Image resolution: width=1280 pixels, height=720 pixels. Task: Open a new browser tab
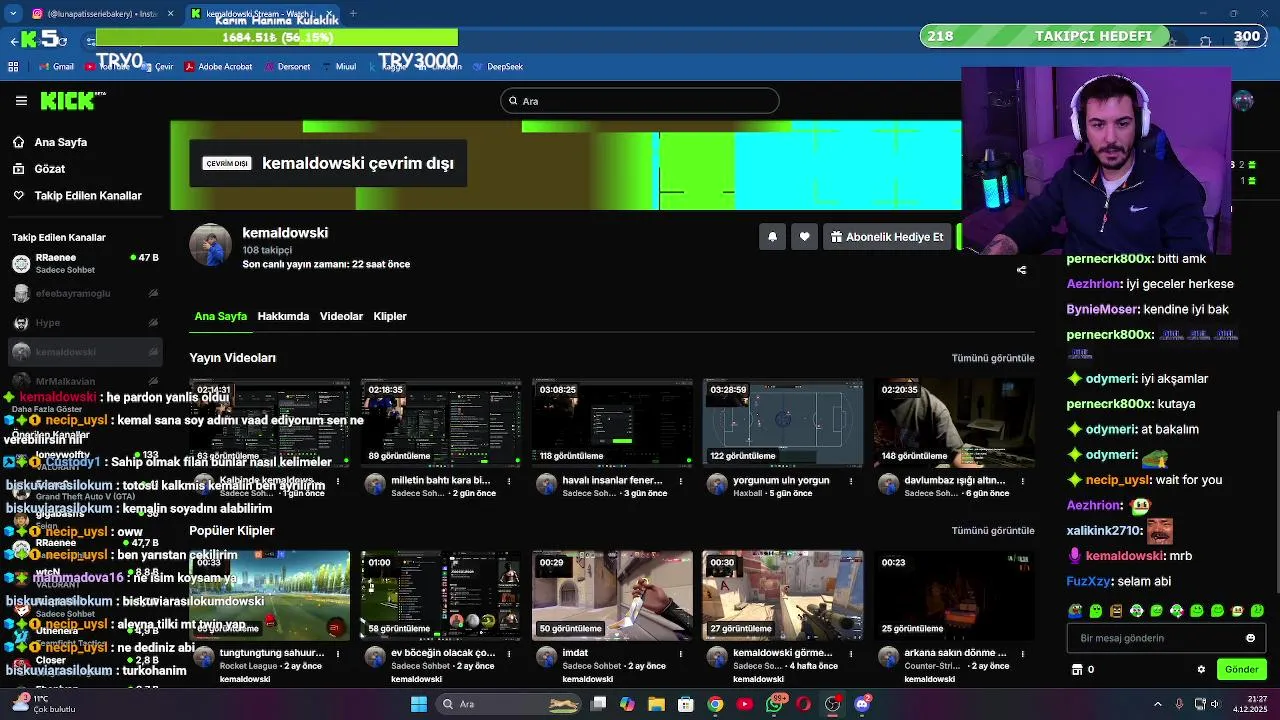pos(353,14)
